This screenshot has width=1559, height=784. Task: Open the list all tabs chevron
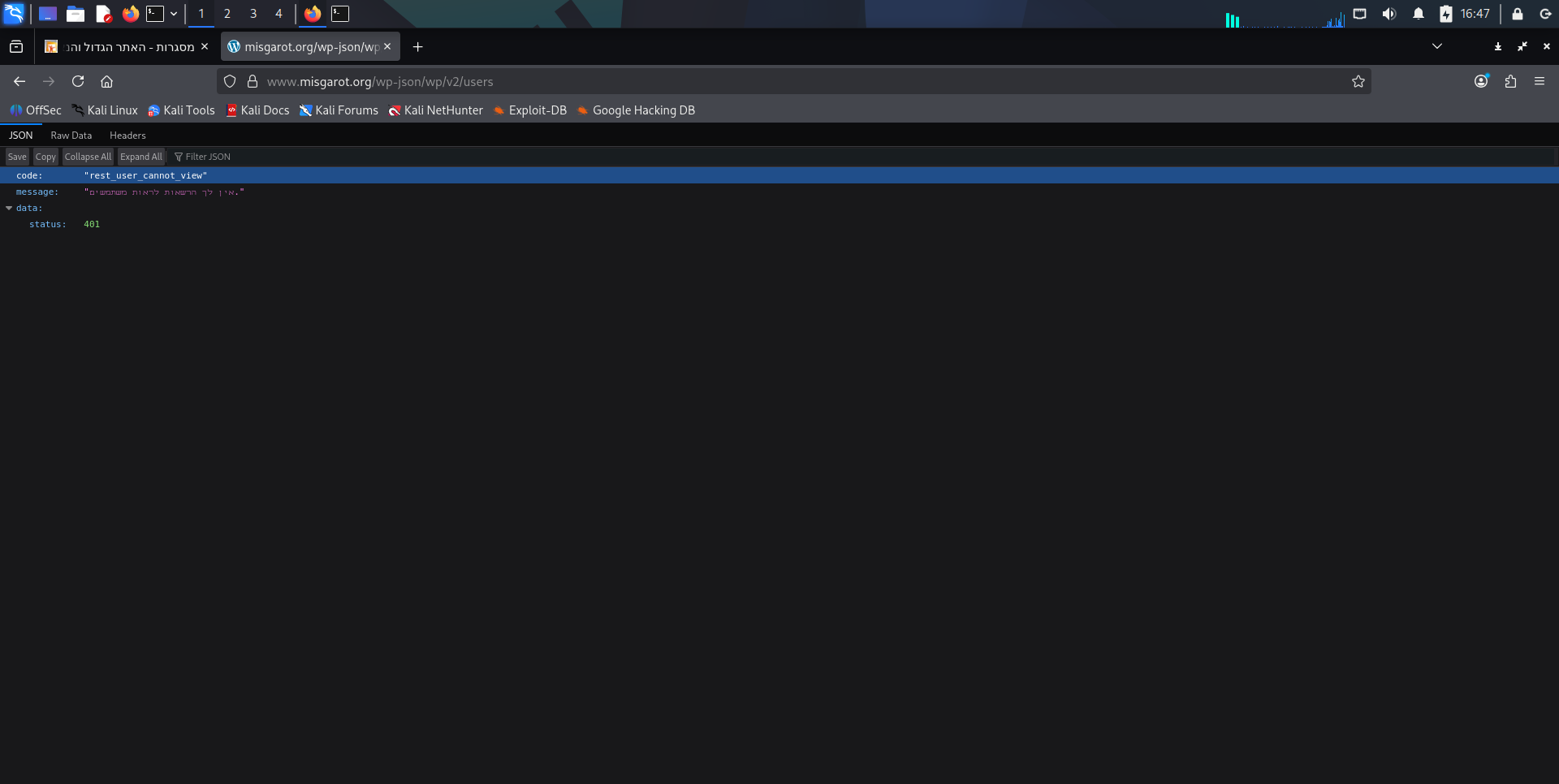point(1437,46)
